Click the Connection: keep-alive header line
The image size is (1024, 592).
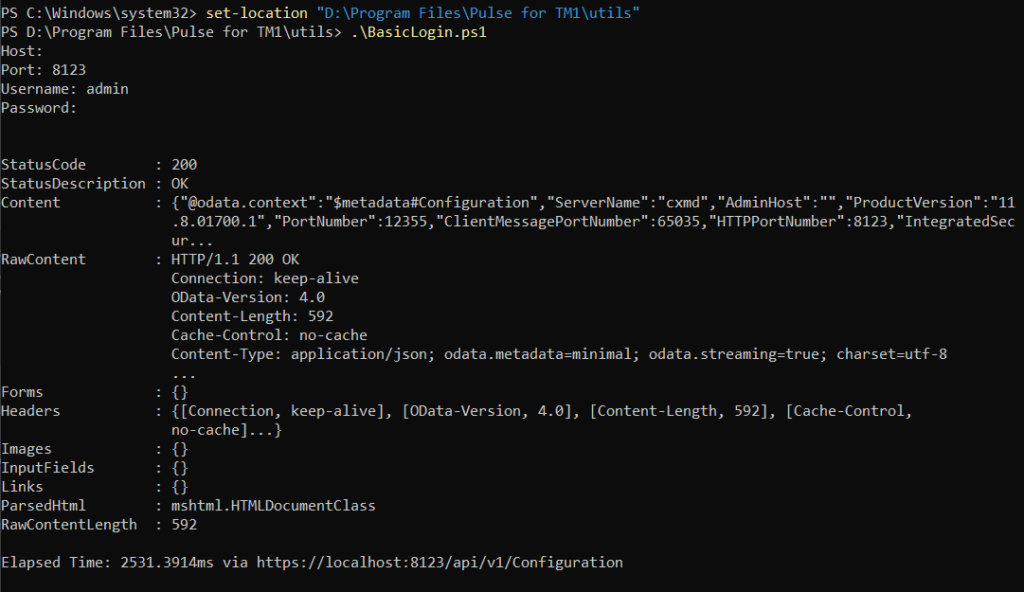pos(264,278)
